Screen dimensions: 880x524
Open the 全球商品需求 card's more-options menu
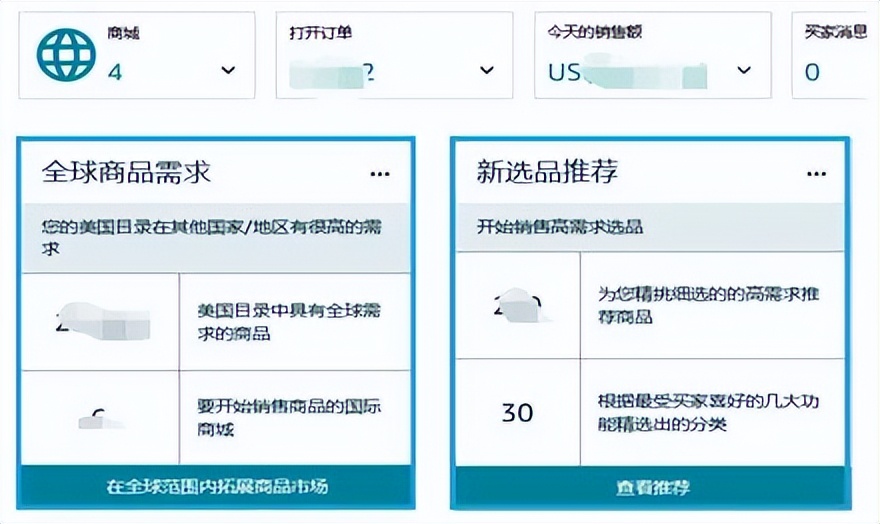click(380, 174)
